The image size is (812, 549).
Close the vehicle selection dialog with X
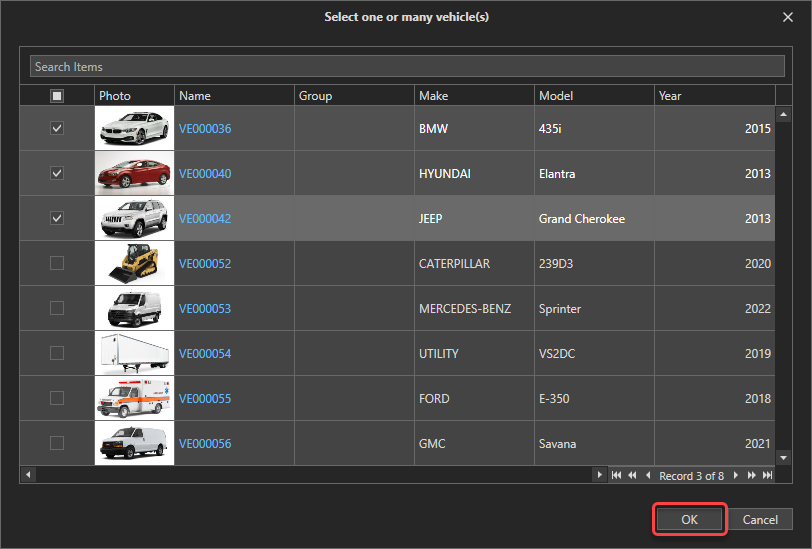click(x=787, y=17)
